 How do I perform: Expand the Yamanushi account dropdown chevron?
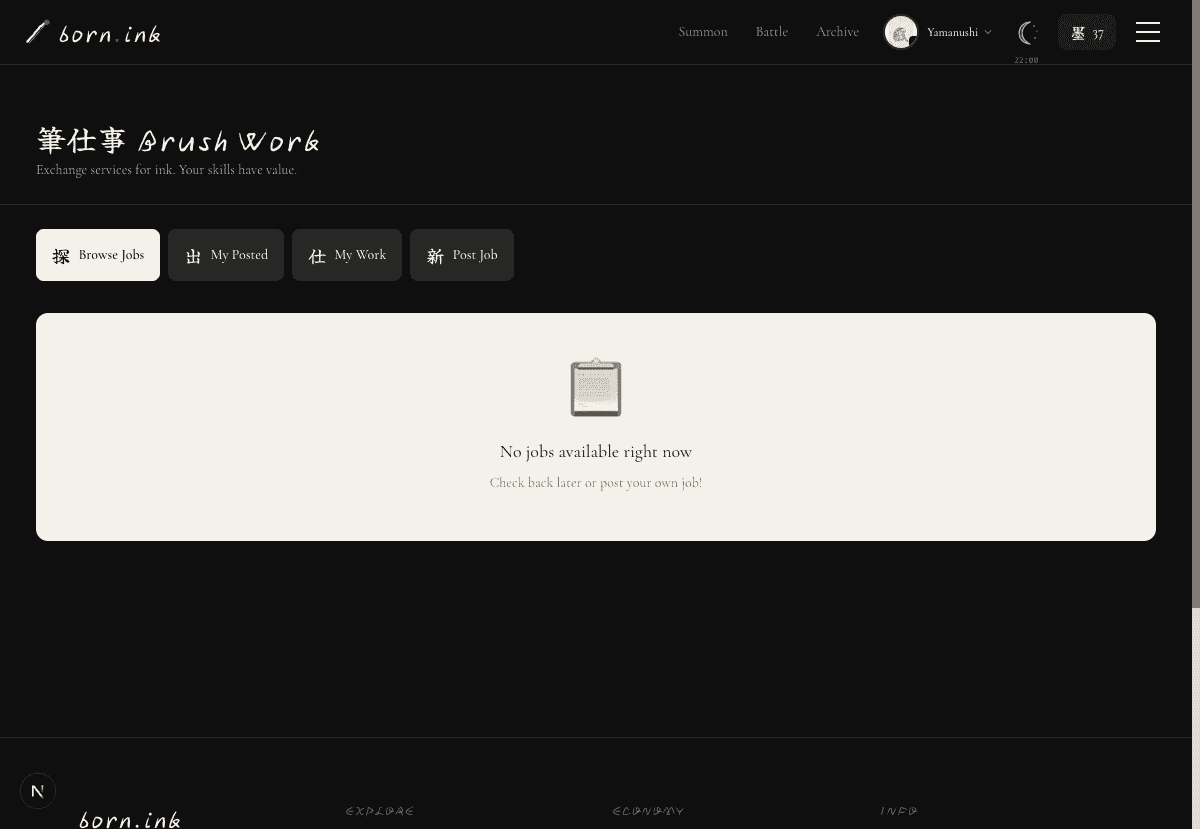click(x=988, y=33)
